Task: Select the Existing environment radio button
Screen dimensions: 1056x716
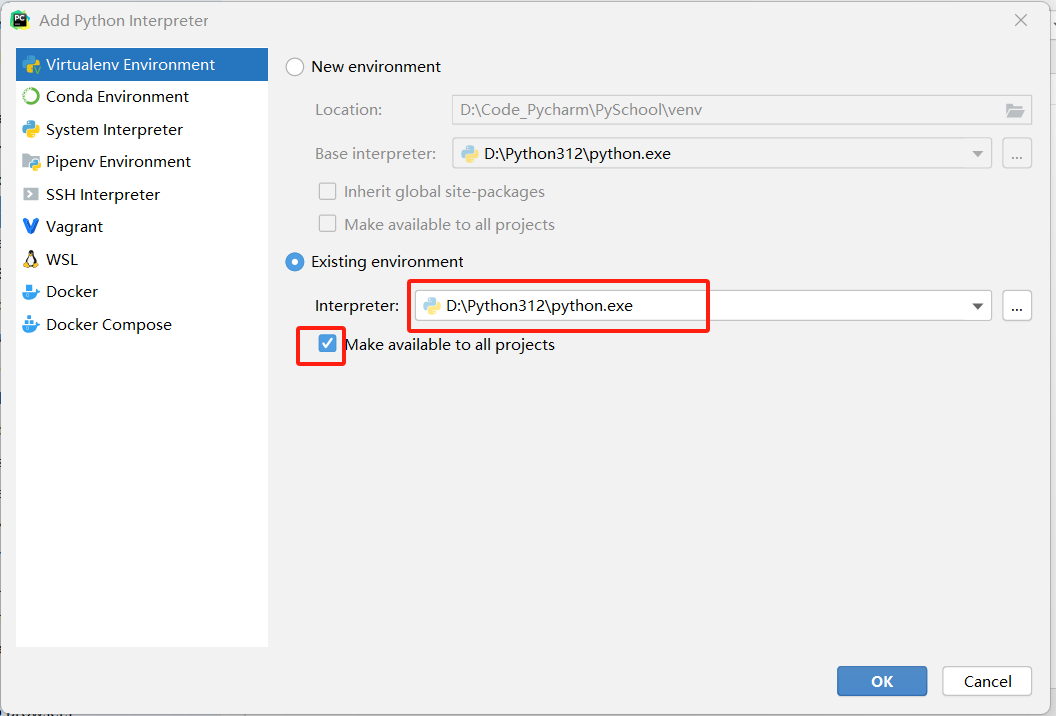Action: (295, 262)
